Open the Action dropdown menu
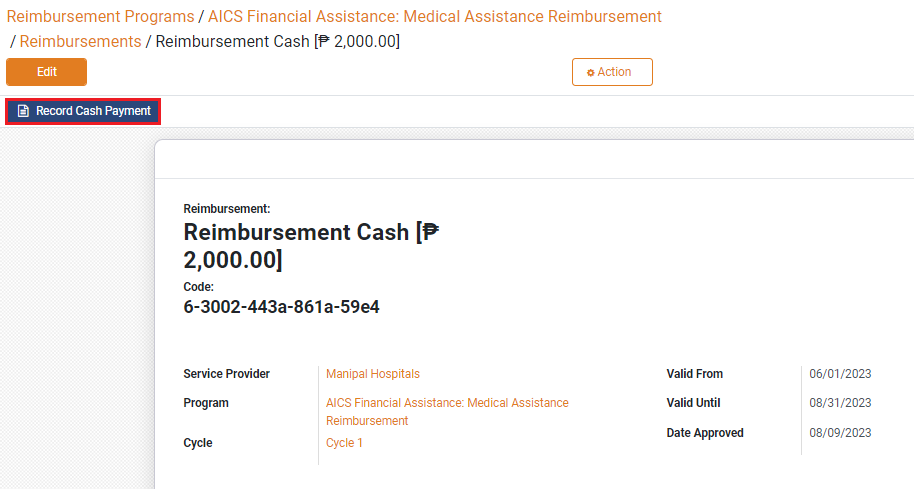 (x=612, y=72)
